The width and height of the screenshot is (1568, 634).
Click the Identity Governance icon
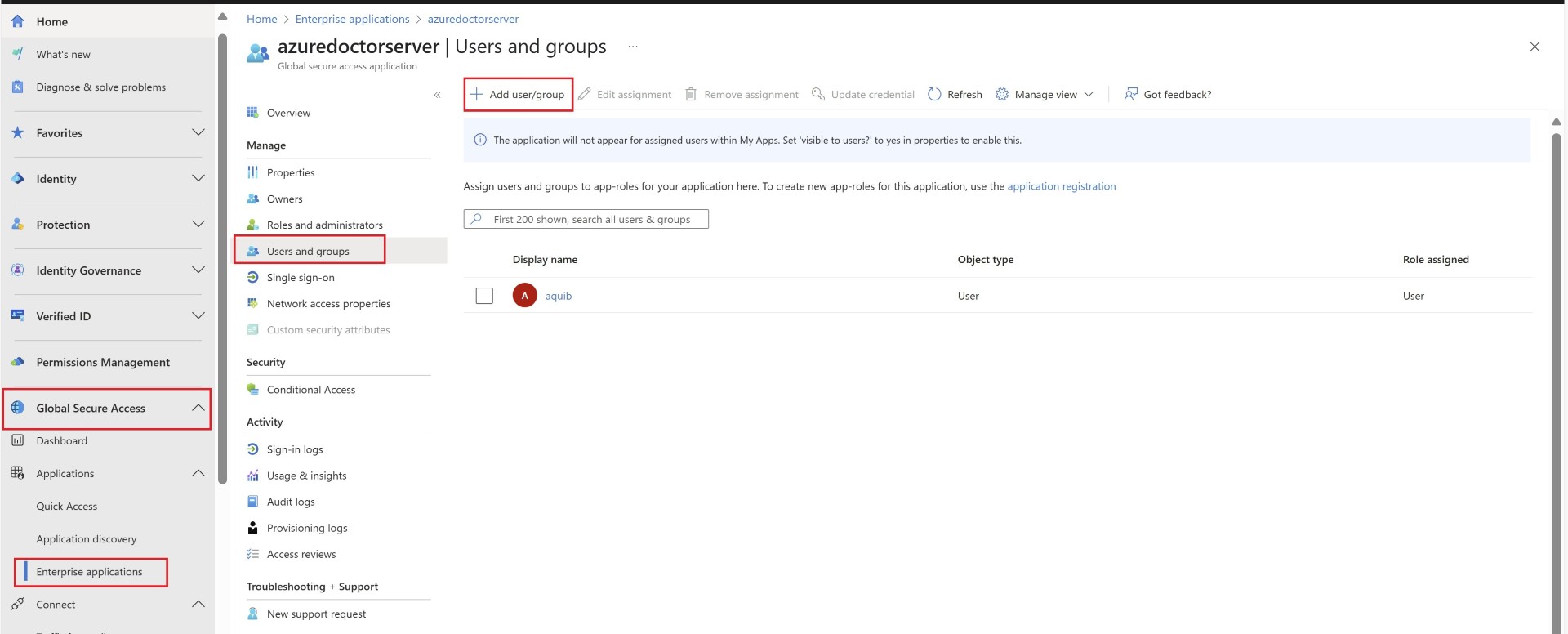17,270
